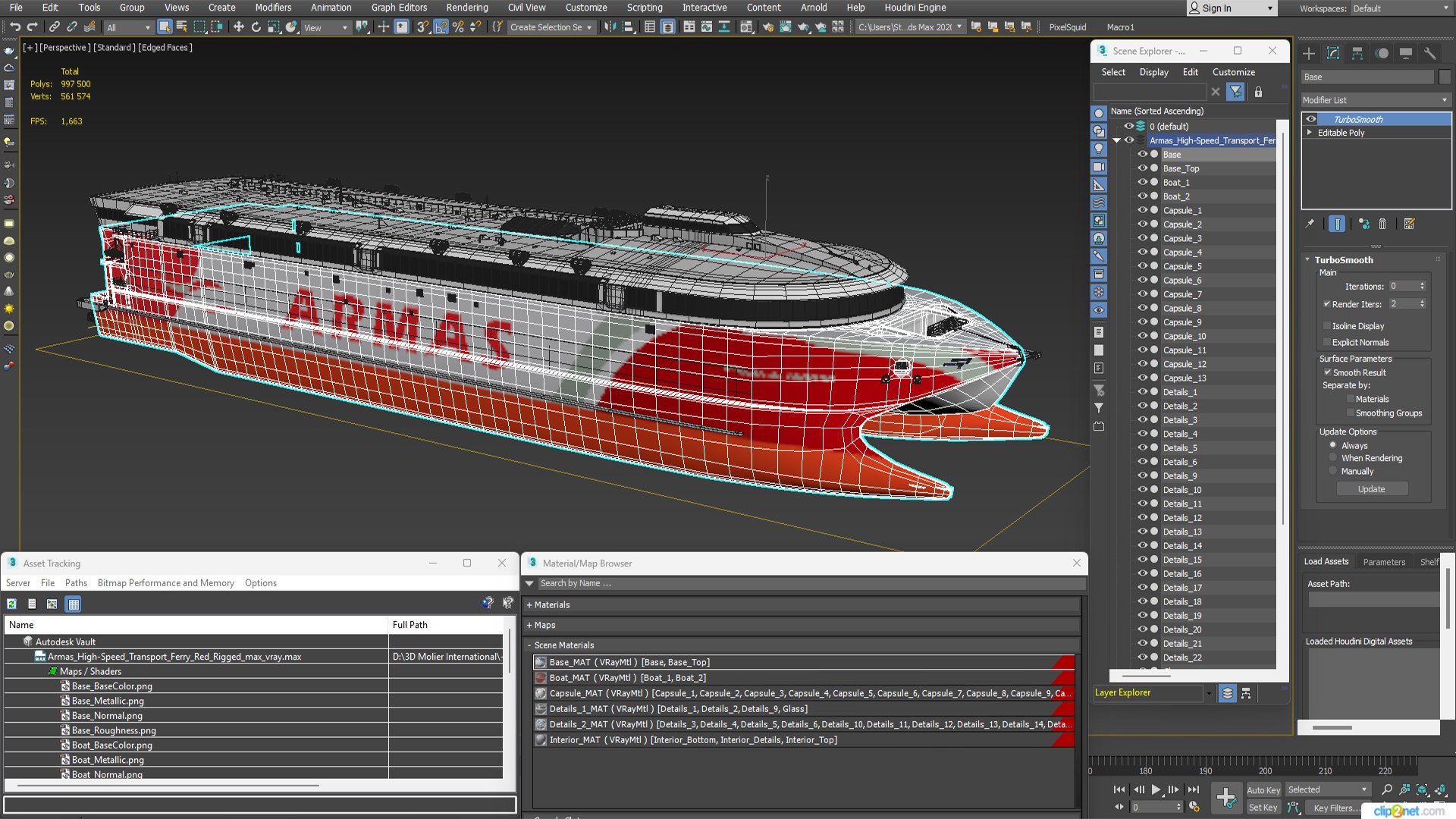Hide the Base_Top object eye icon
The width and height of the screenshot is (1456, 819).
1142,168
